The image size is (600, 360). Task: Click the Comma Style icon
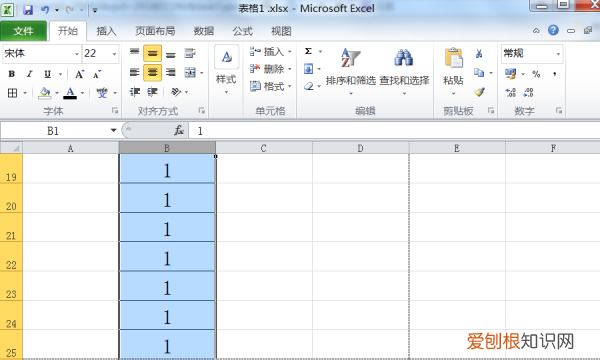[x=554, y=74]
